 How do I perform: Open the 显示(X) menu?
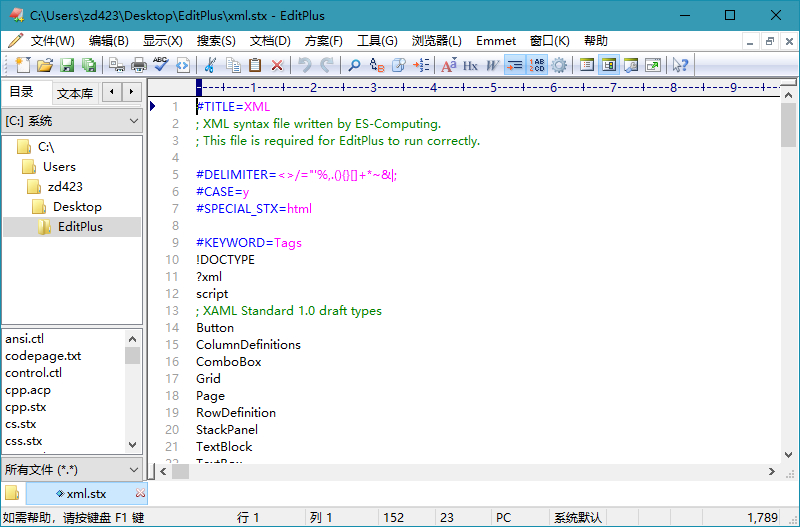pos(163,41)
